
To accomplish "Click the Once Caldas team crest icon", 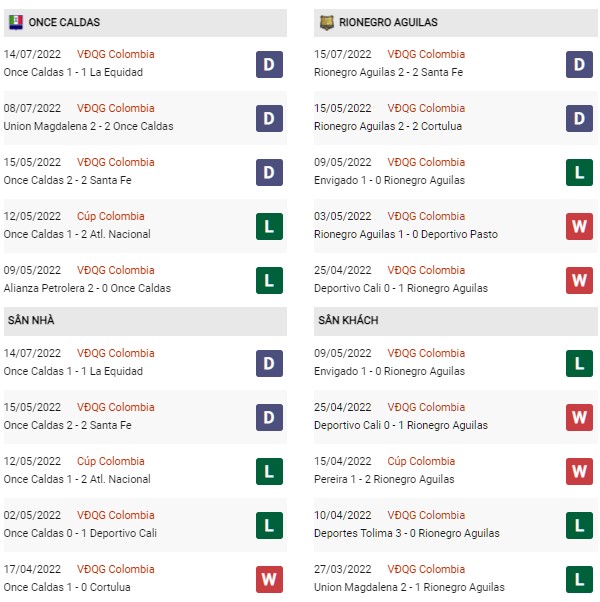I will (16, 22).
